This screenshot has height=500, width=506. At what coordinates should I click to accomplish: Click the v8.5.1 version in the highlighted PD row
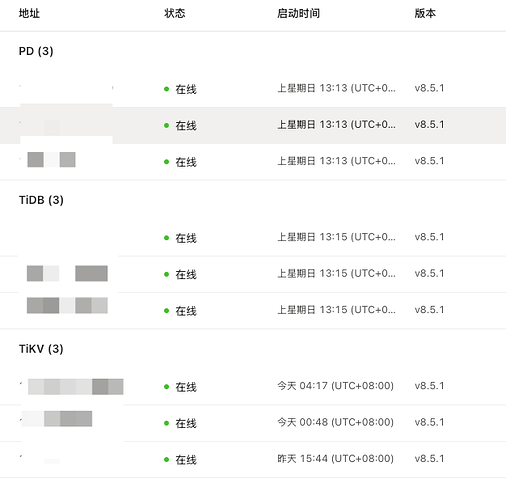429,124
